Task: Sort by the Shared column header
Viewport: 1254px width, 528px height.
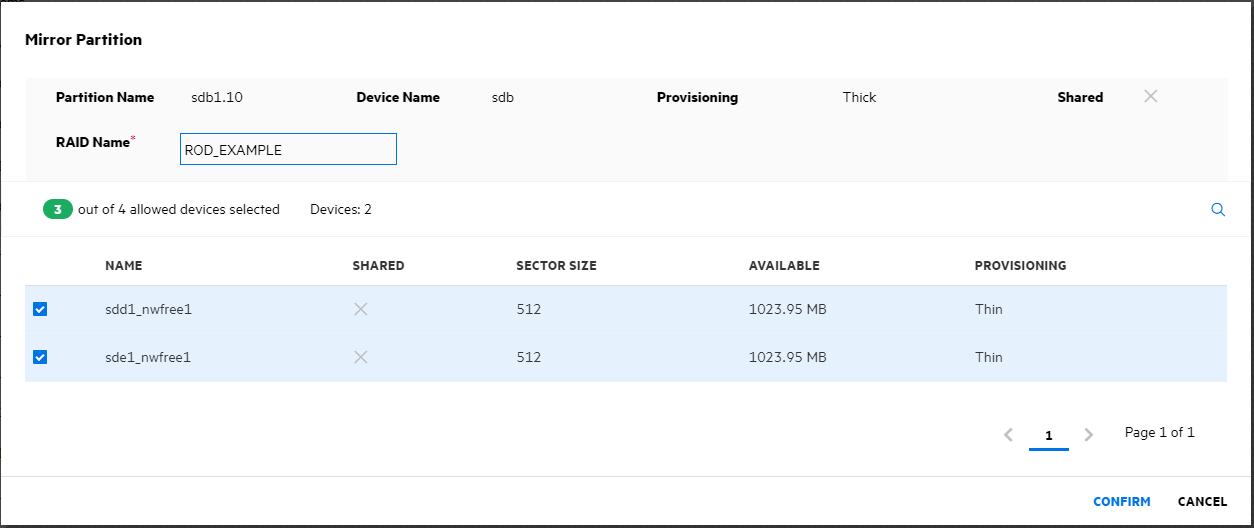Action: (x=378, y=266)
